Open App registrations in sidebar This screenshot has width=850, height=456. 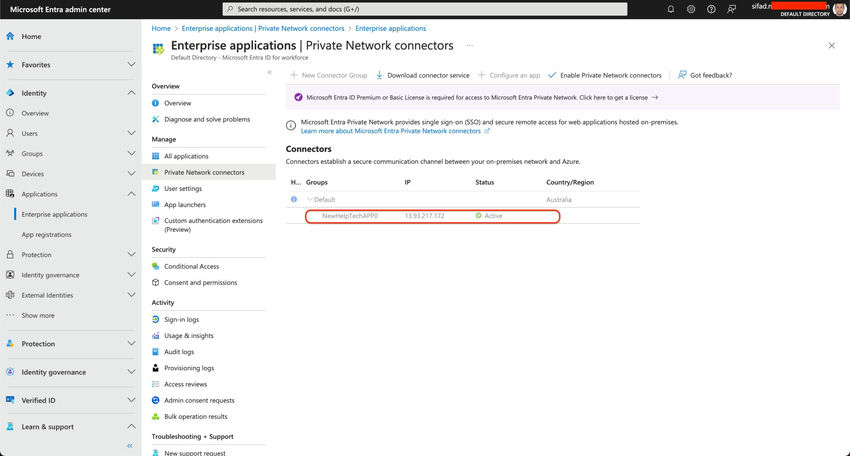tap(47, 234)
